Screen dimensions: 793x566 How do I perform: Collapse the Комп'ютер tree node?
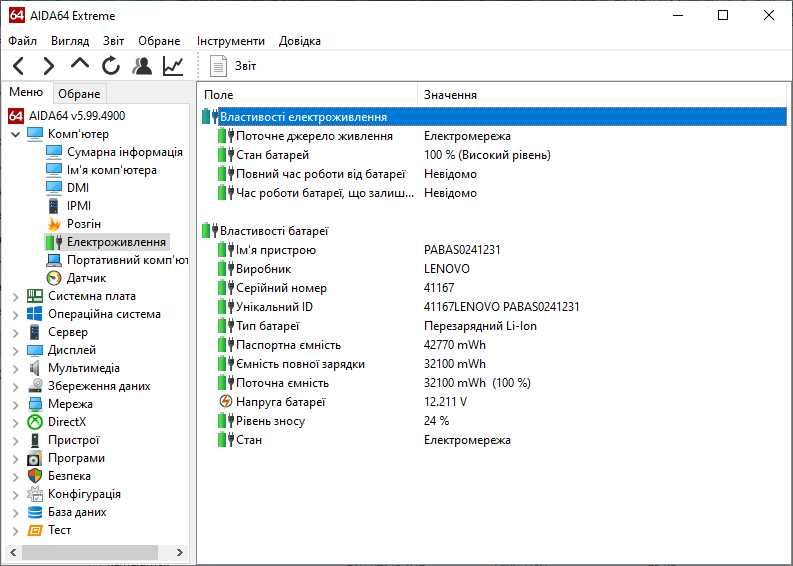click(x=15, y=134)
